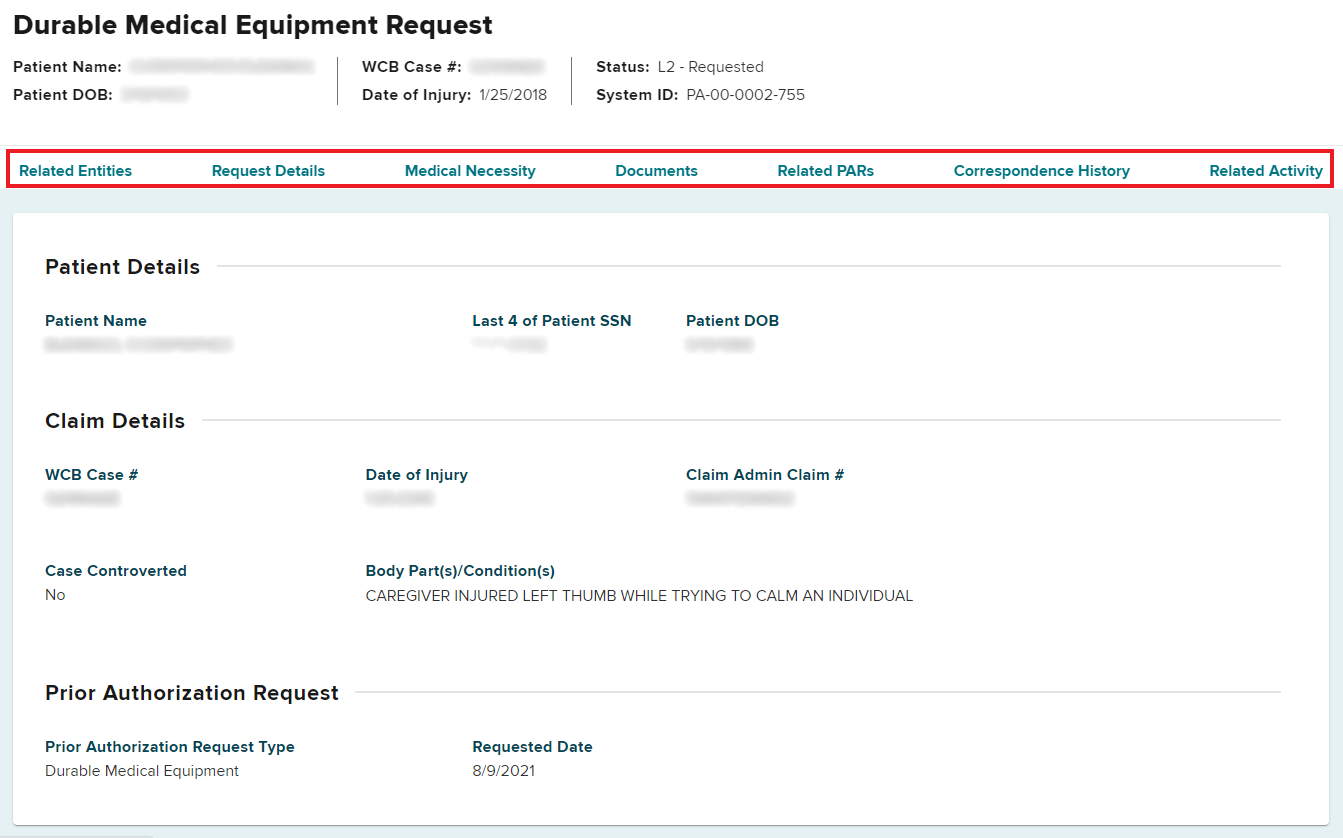Screen dimensions: 1343x838
Task: Click the caregiver injured left thumb description
Action: pyautogui.click(x=639, y=596)
